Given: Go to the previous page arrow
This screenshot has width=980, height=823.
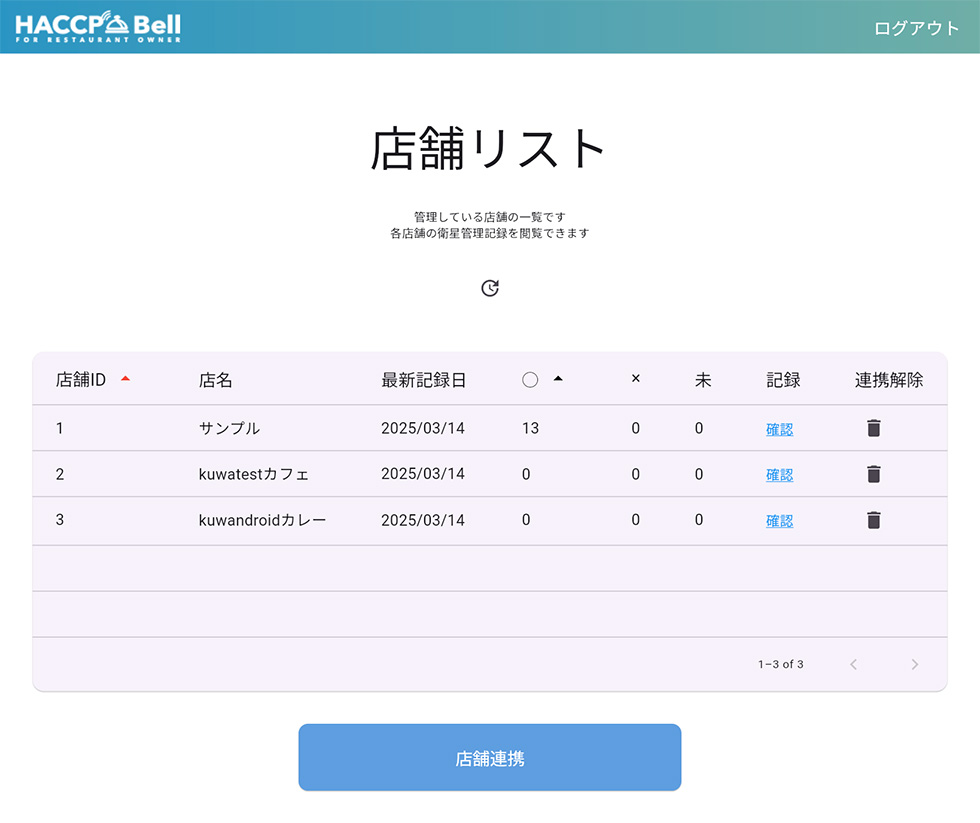Looking at the screenshot, I should point(853,664).
